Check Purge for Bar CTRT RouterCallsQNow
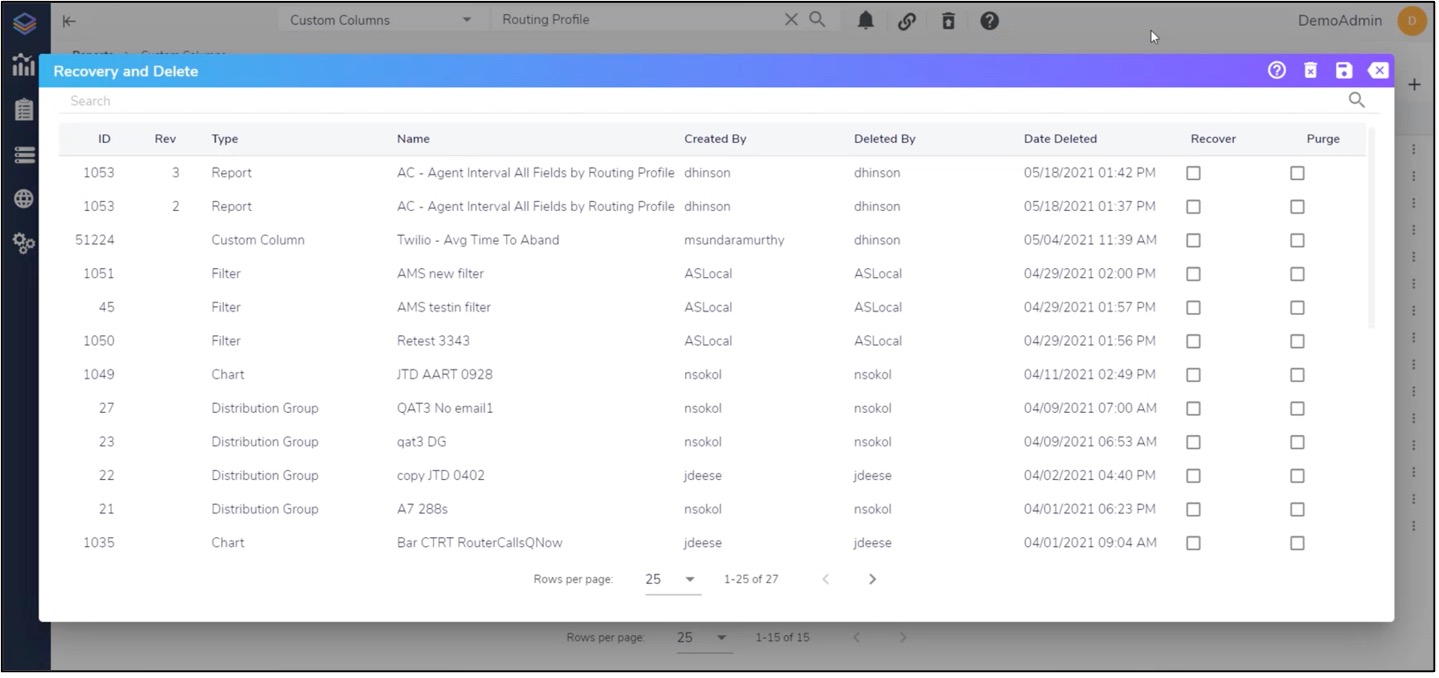 pyautogui.click(x=1297, y=543)
